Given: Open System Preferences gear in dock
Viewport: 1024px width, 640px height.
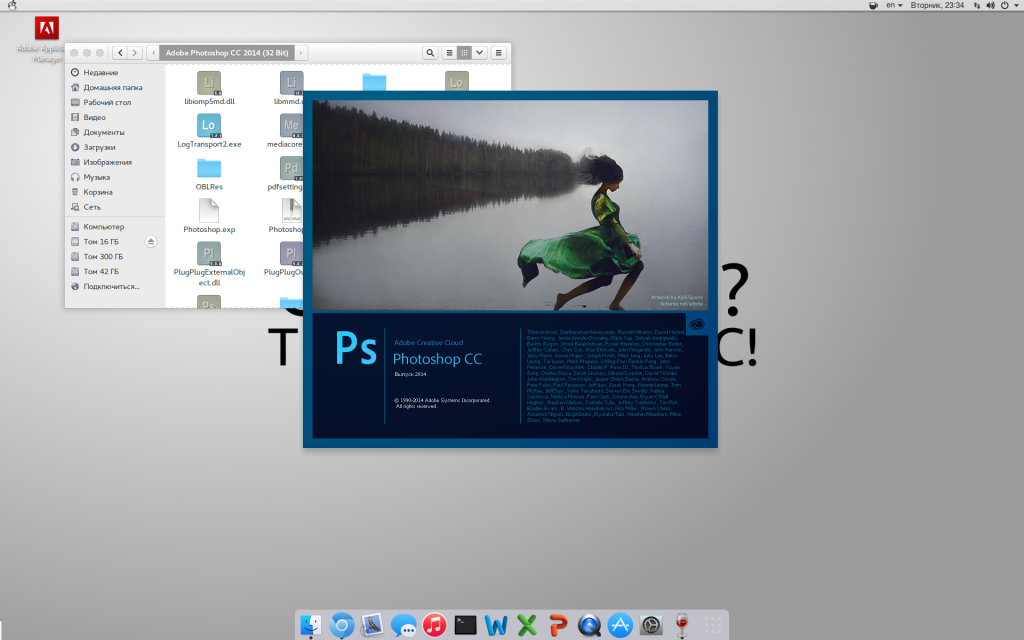Looking at the screenshot, I should point(650,626).
